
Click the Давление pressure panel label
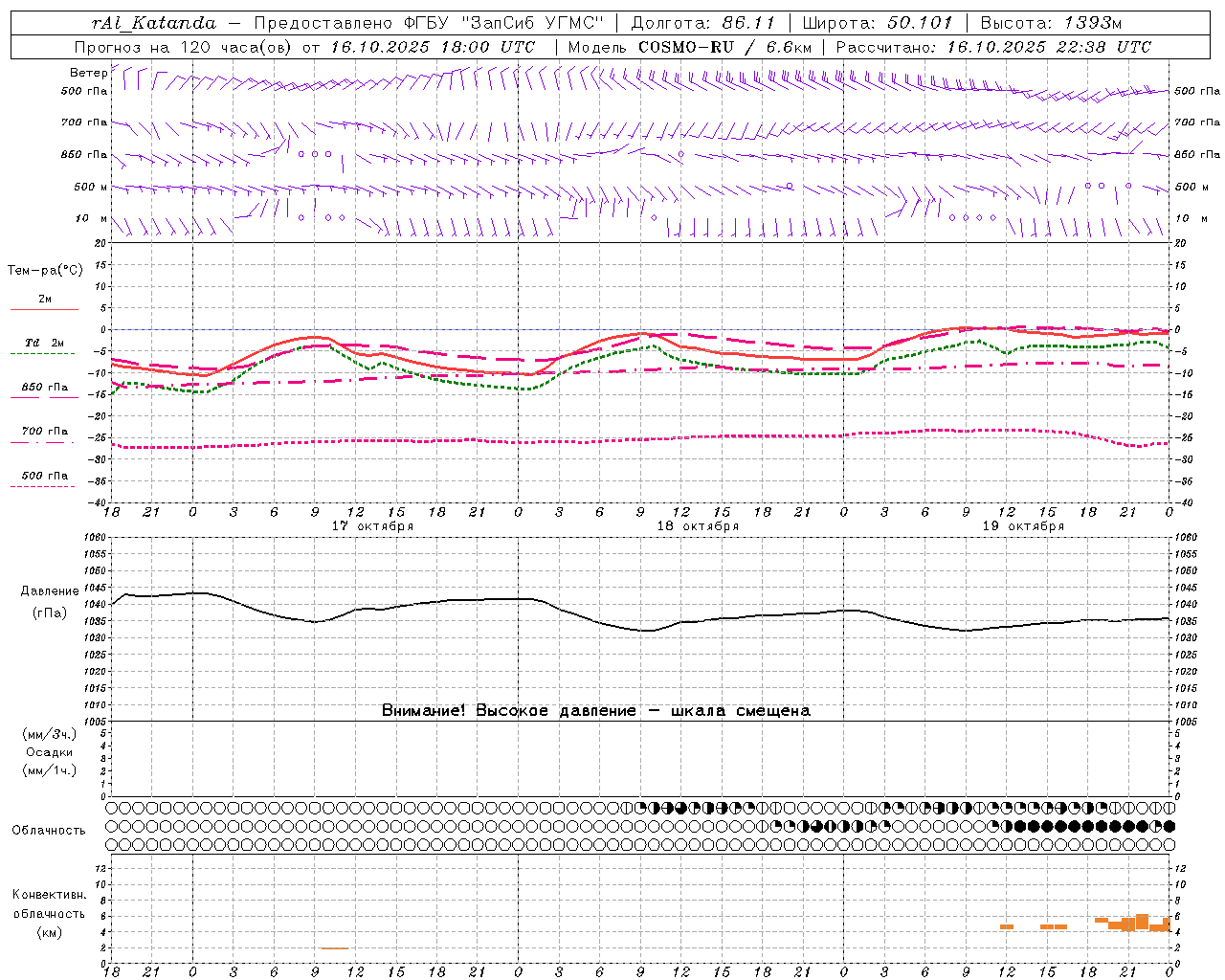point(50,591)
